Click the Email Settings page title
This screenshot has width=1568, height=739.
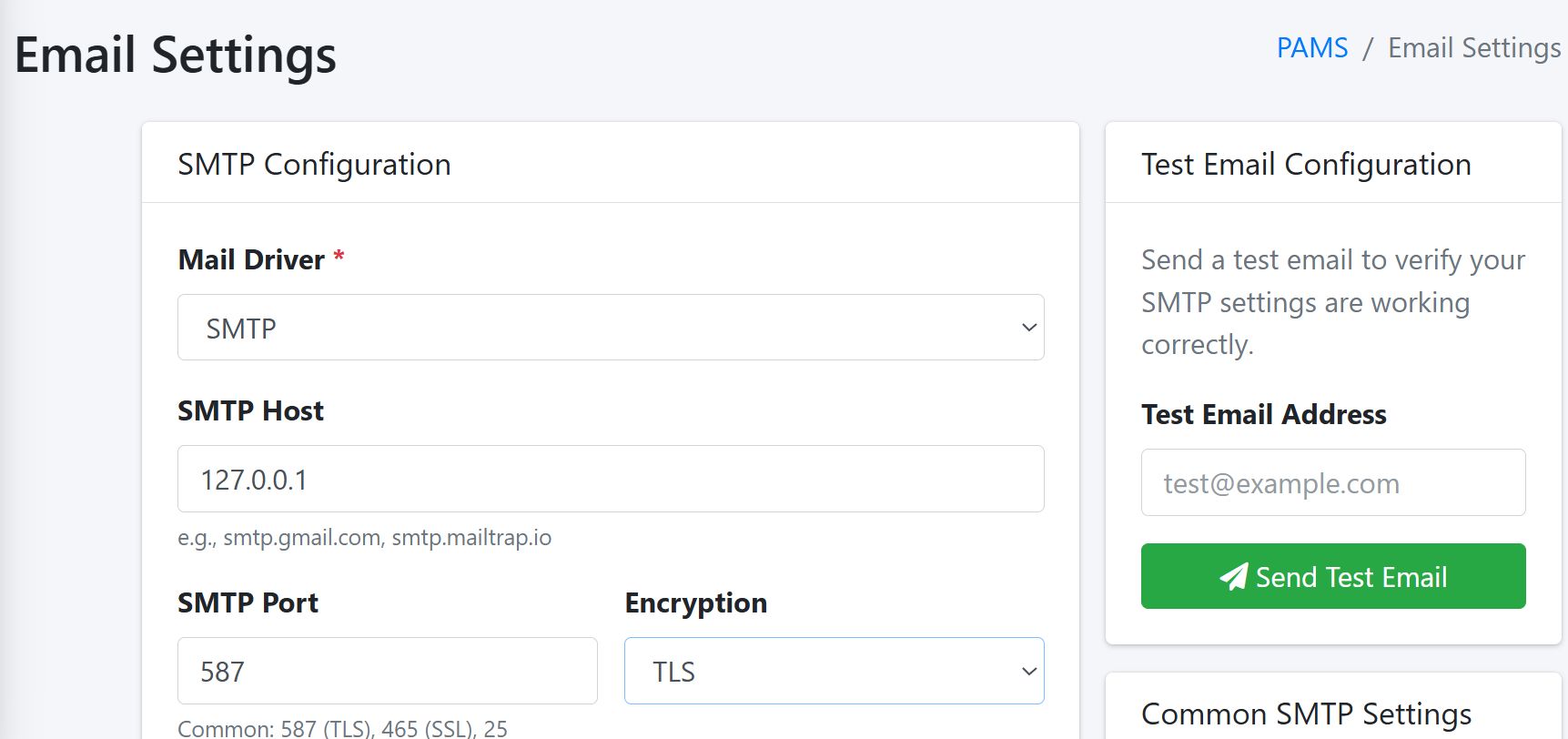(176, 55)
